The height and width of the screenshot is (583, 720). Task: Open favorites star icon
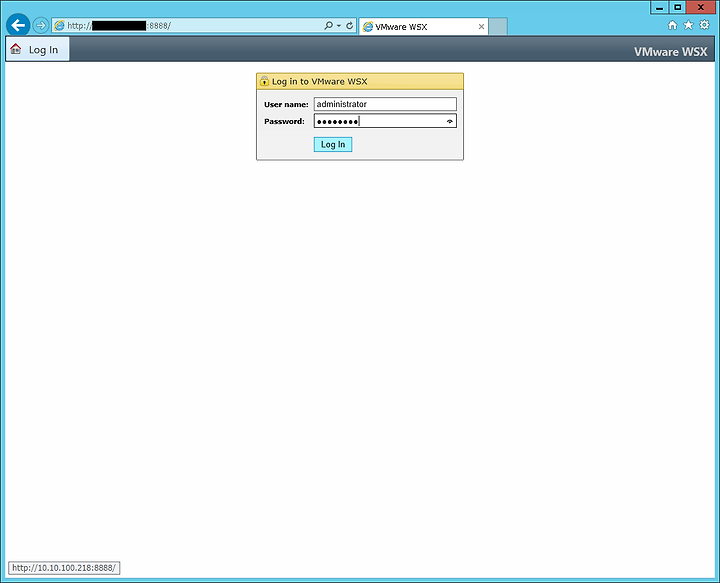click(688, 25)
